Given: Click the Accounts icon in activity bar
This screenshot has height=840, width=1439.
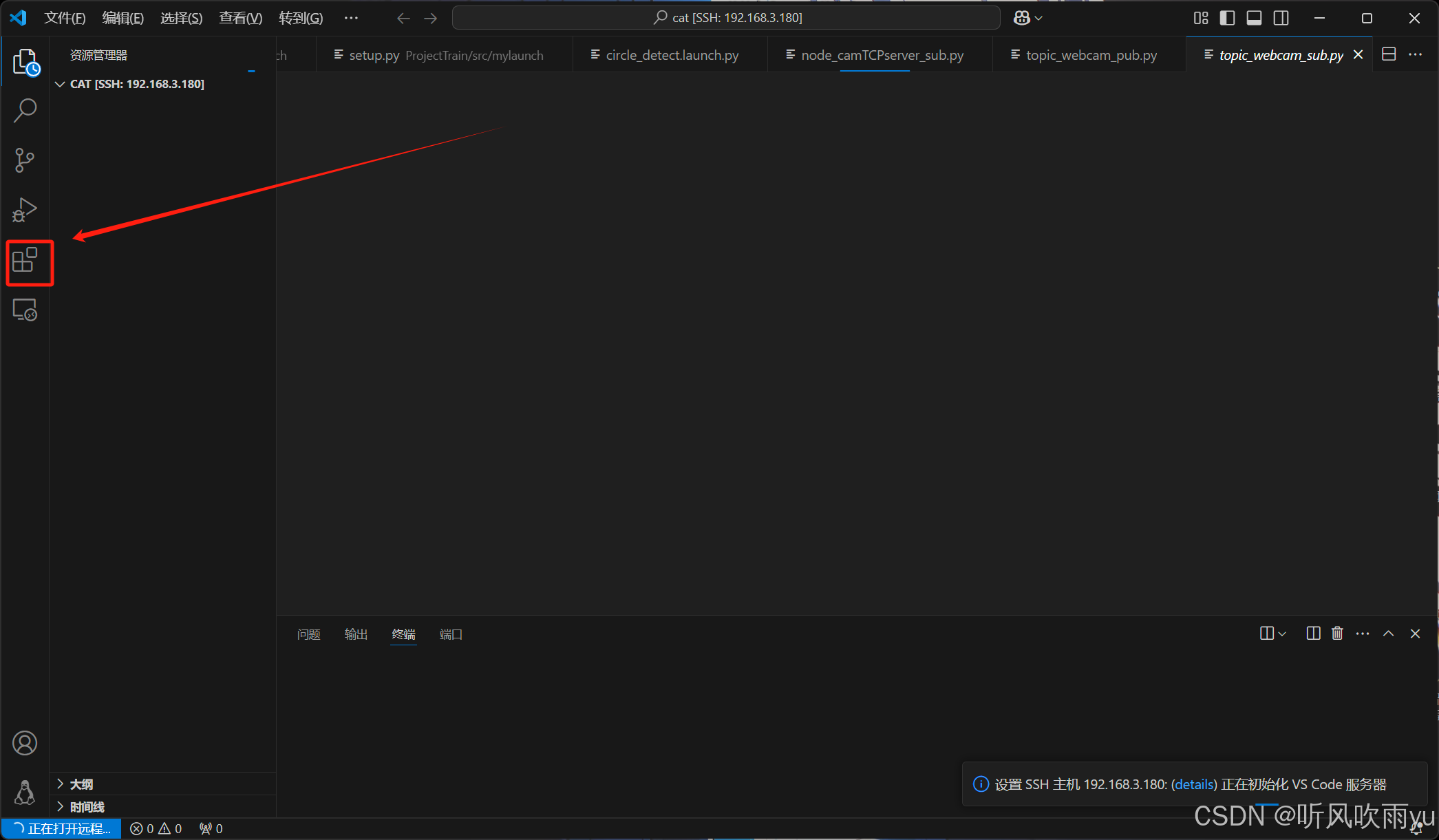Looking at the screenshot, I should pyautogui.click(x=25, y=743).
